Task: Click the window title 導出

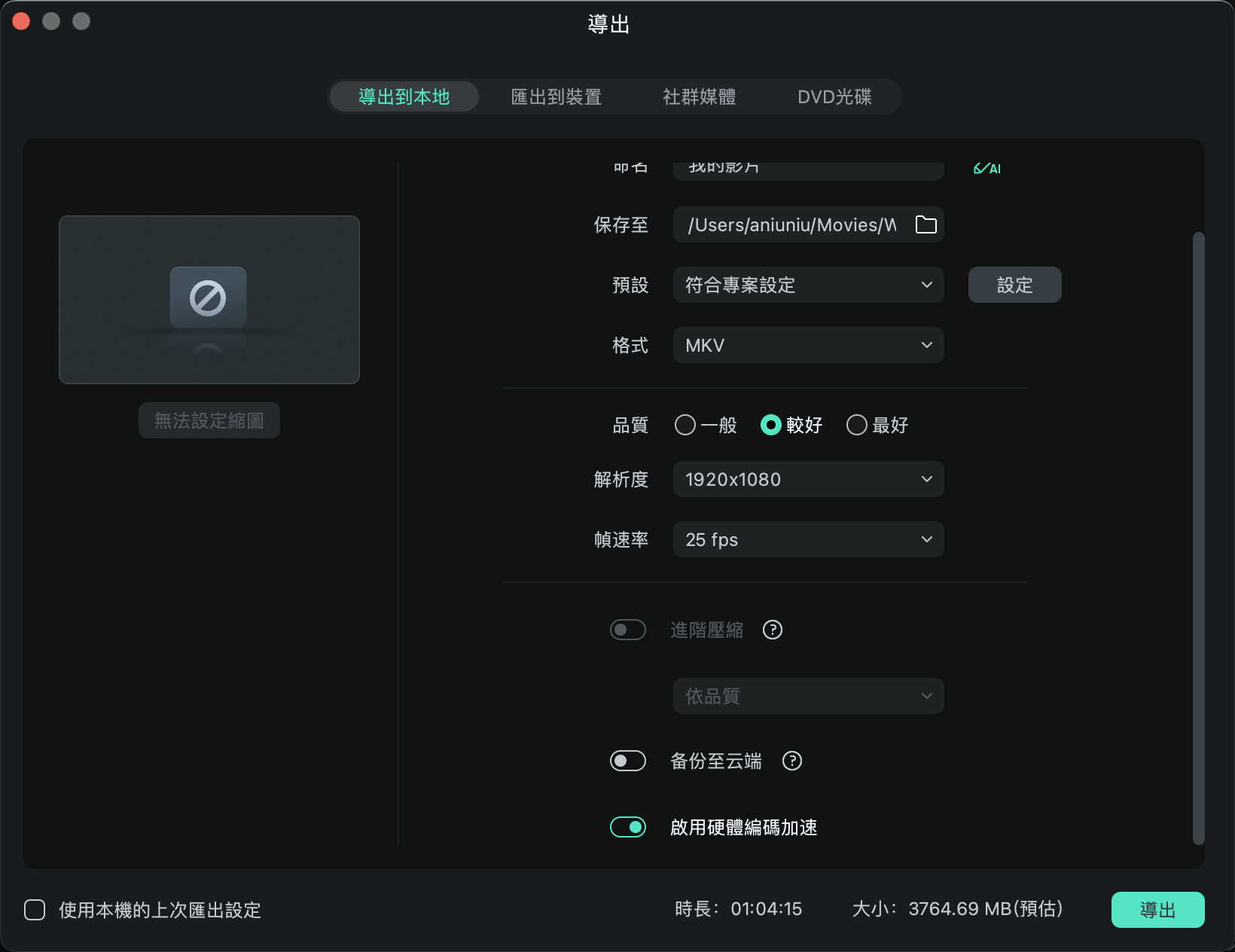Action: point(608,24)
